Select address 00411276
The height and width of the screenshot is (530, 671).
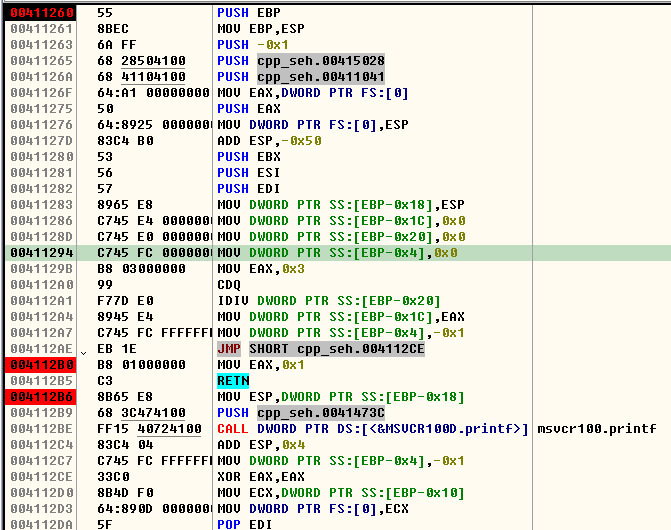point(42,125)
